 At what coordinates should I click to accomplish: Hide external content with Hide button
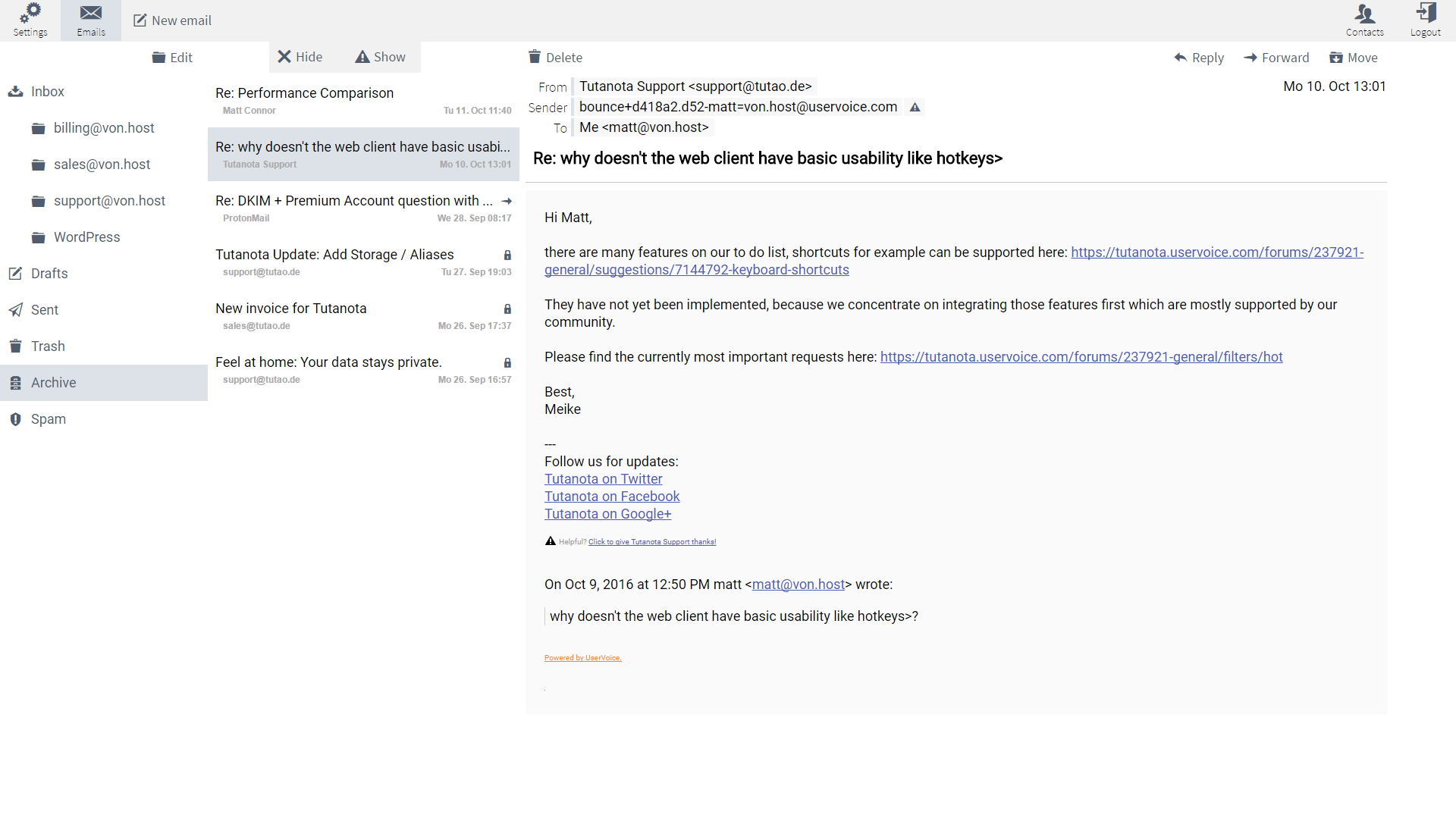pos(300,57)
